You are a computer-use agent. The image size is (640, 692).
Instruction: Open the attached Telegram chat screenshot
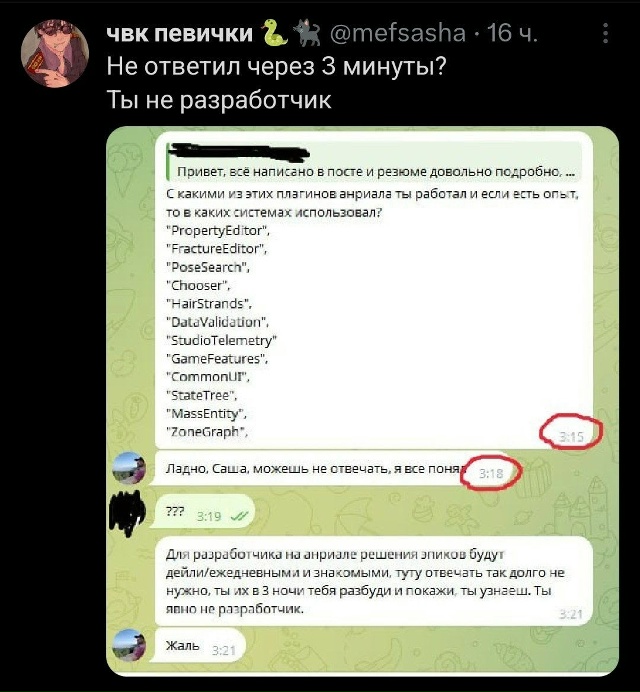(362, 401)
